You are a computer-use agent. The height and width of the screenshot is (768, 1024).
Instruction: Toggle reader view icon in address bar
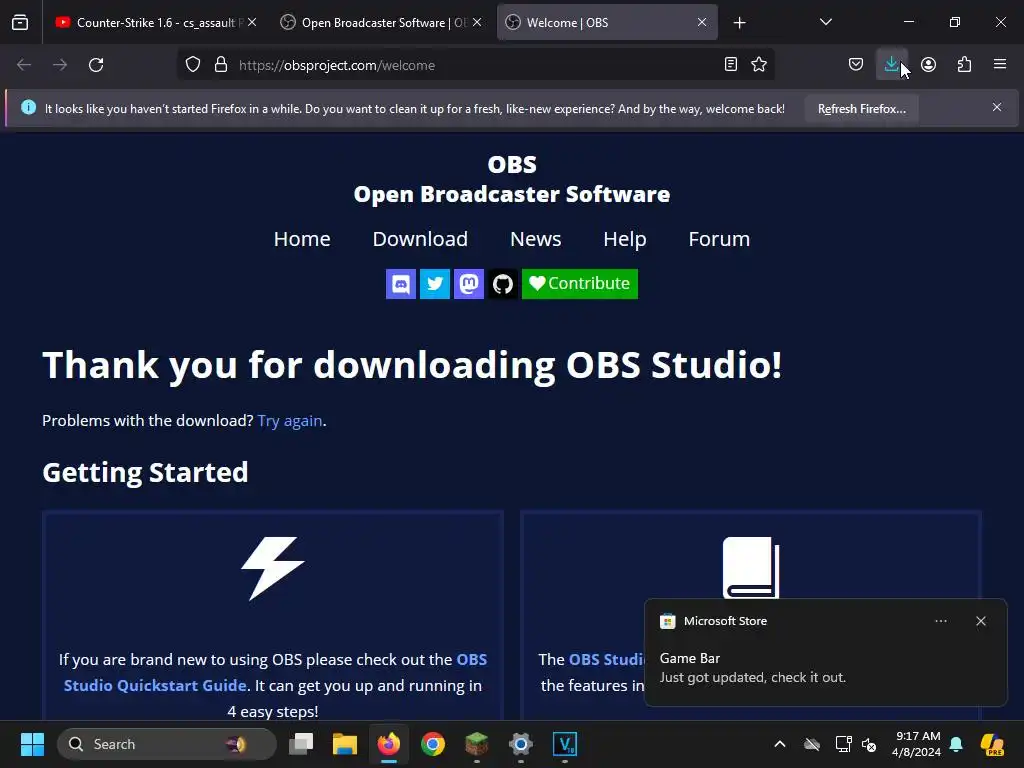(731, 65)
